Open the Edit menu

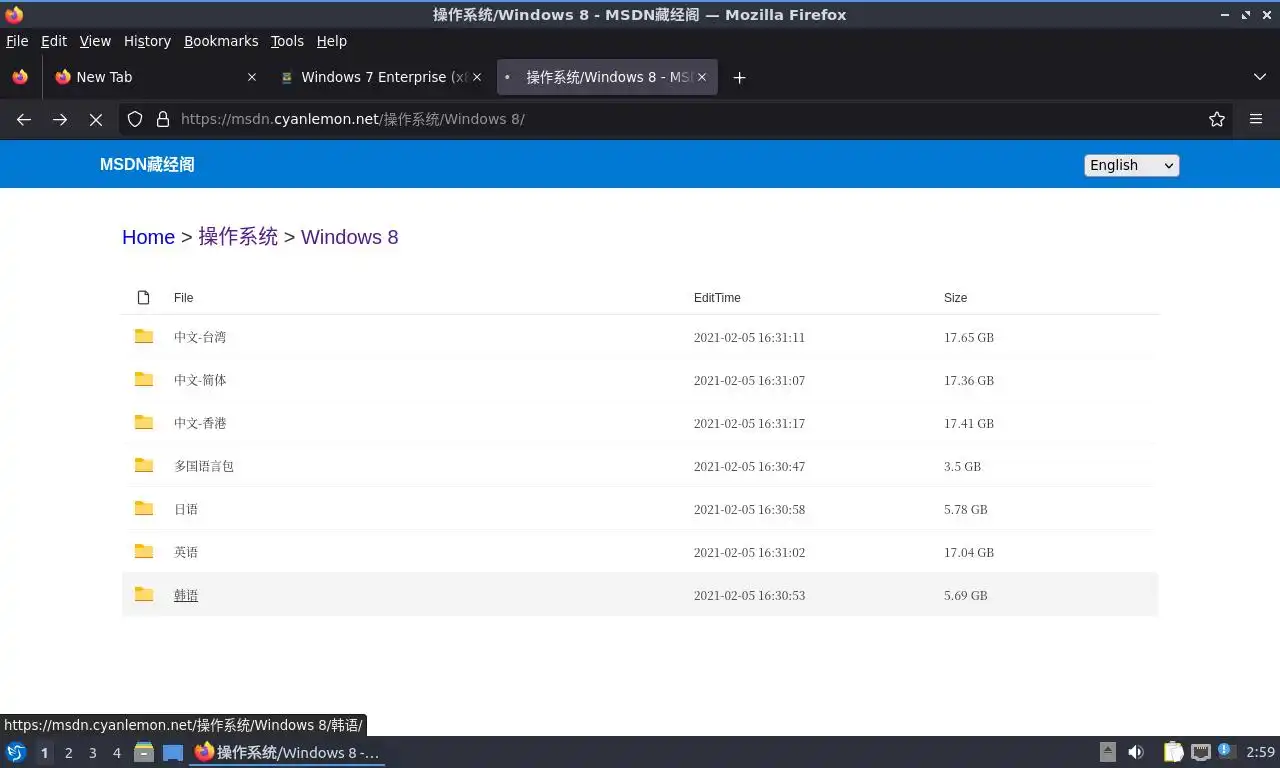[x=54, y=41]
